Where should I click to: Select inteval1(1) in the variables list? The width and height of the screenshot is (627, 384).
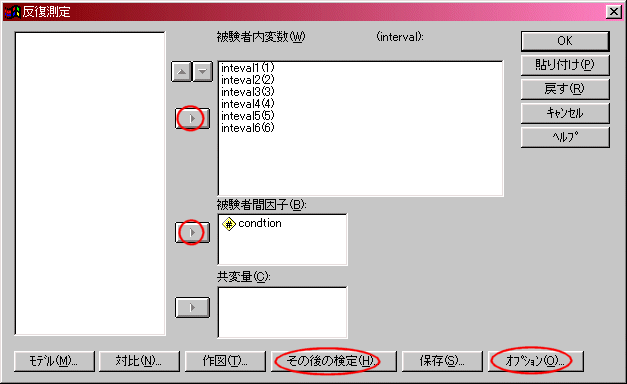point(248,68)
